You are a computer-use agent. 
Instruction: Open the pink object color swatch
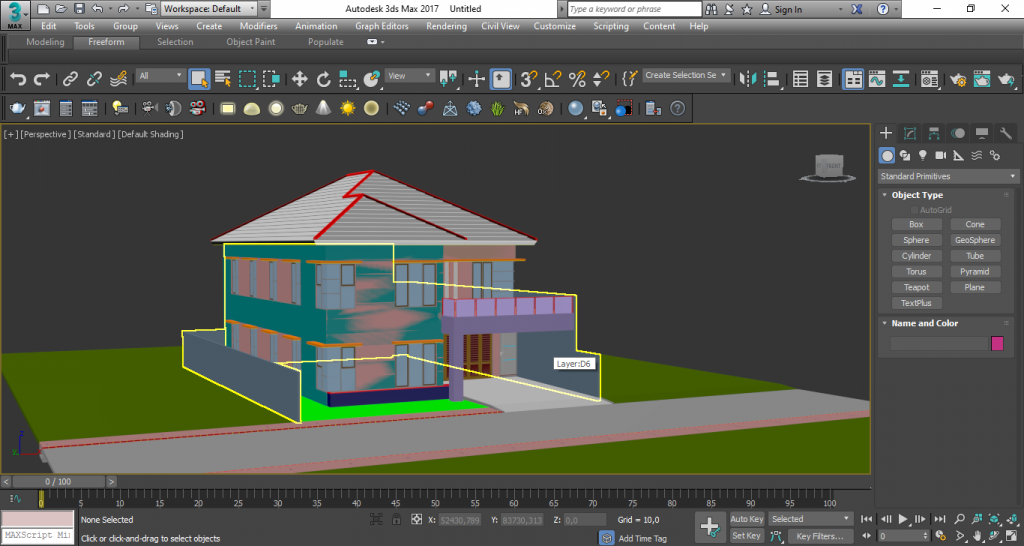click(997, 344)
